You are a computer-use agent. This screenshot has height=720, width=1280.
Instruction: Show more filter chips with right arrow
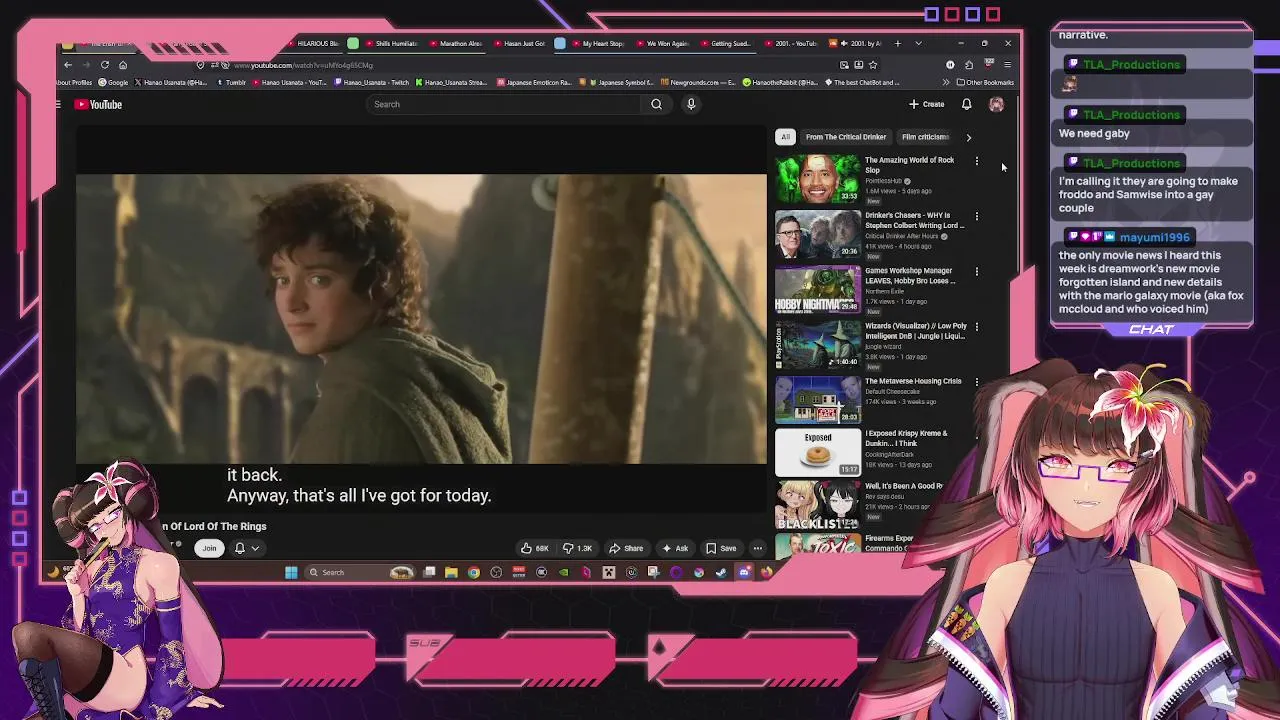(x=968, y=137)
